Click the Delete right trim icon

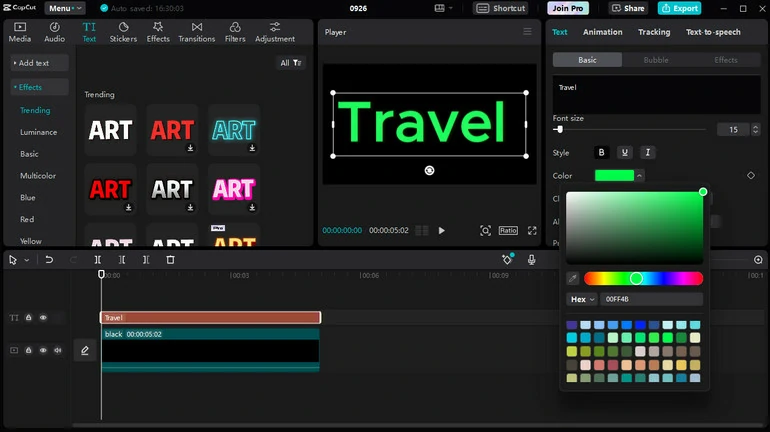click(146, 260)
